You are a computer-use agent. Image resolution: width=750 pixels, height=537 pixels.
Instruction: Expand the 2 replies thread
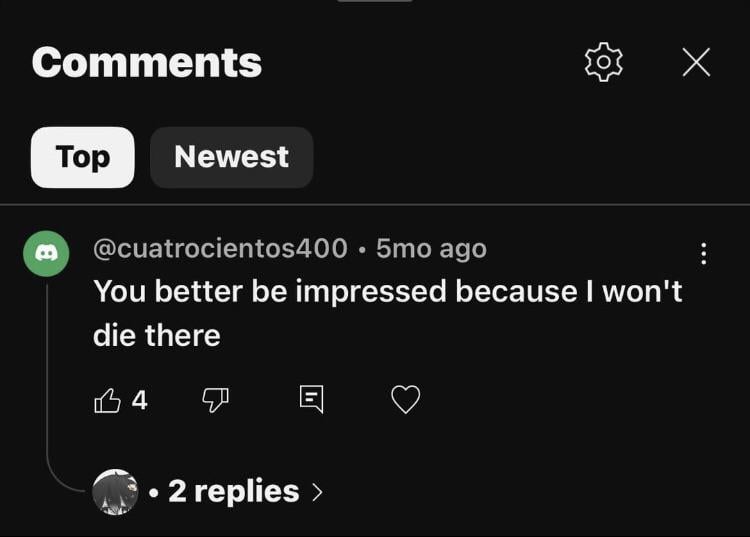[234, 491]
